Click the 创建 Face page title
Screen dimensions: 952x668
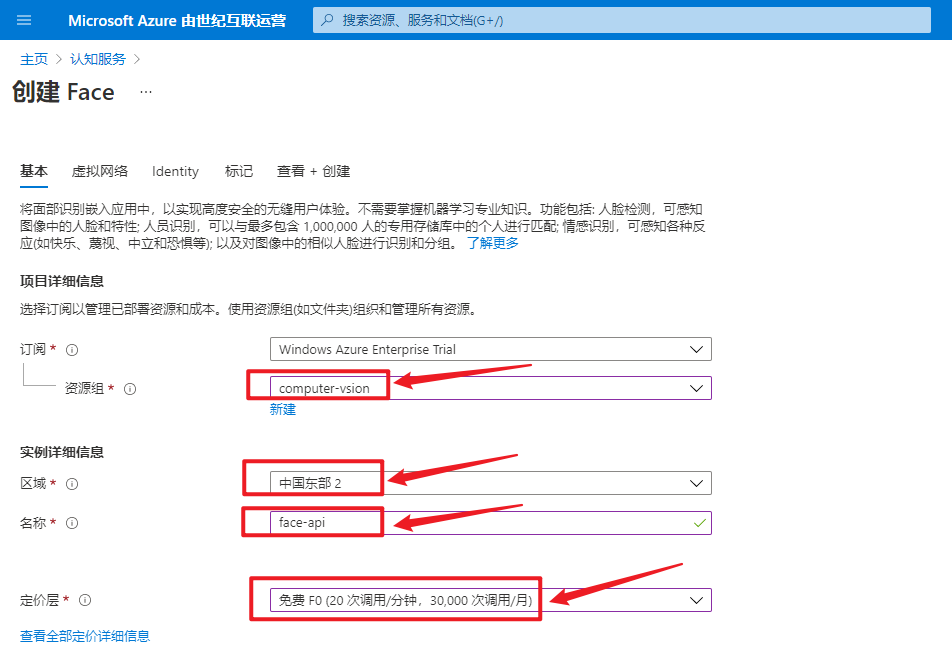tap(63, 92)
